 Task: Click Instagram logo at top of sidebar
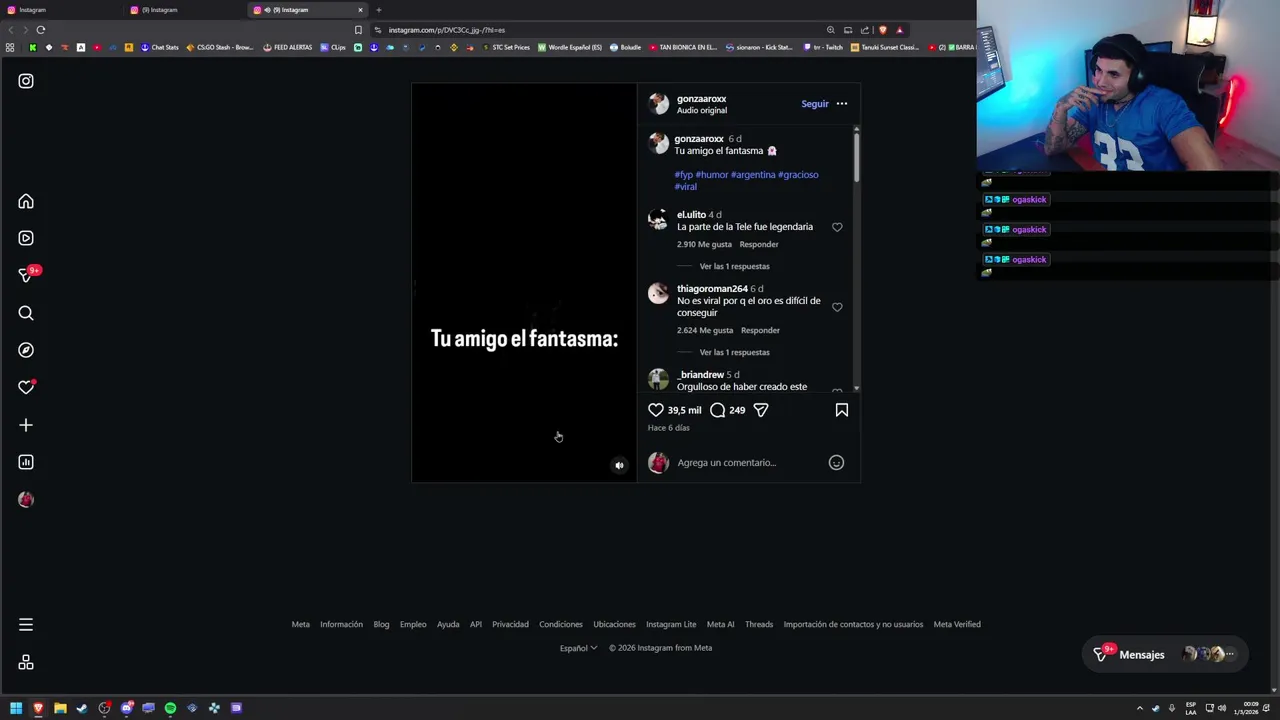pyautogui.click(x=26, y=81)
